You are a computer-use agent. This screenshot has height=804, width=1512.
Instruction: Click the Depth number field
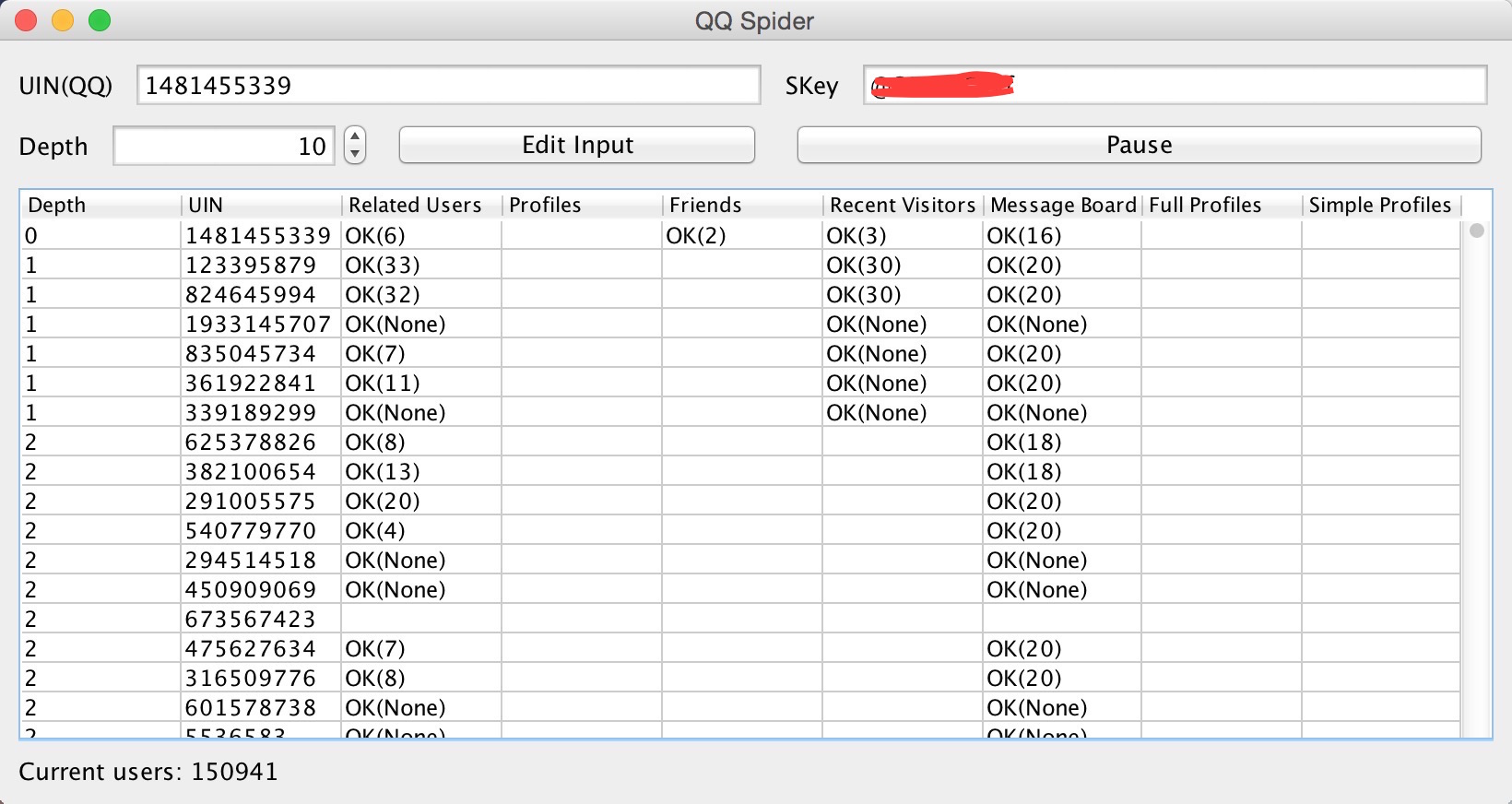point(225,147)
